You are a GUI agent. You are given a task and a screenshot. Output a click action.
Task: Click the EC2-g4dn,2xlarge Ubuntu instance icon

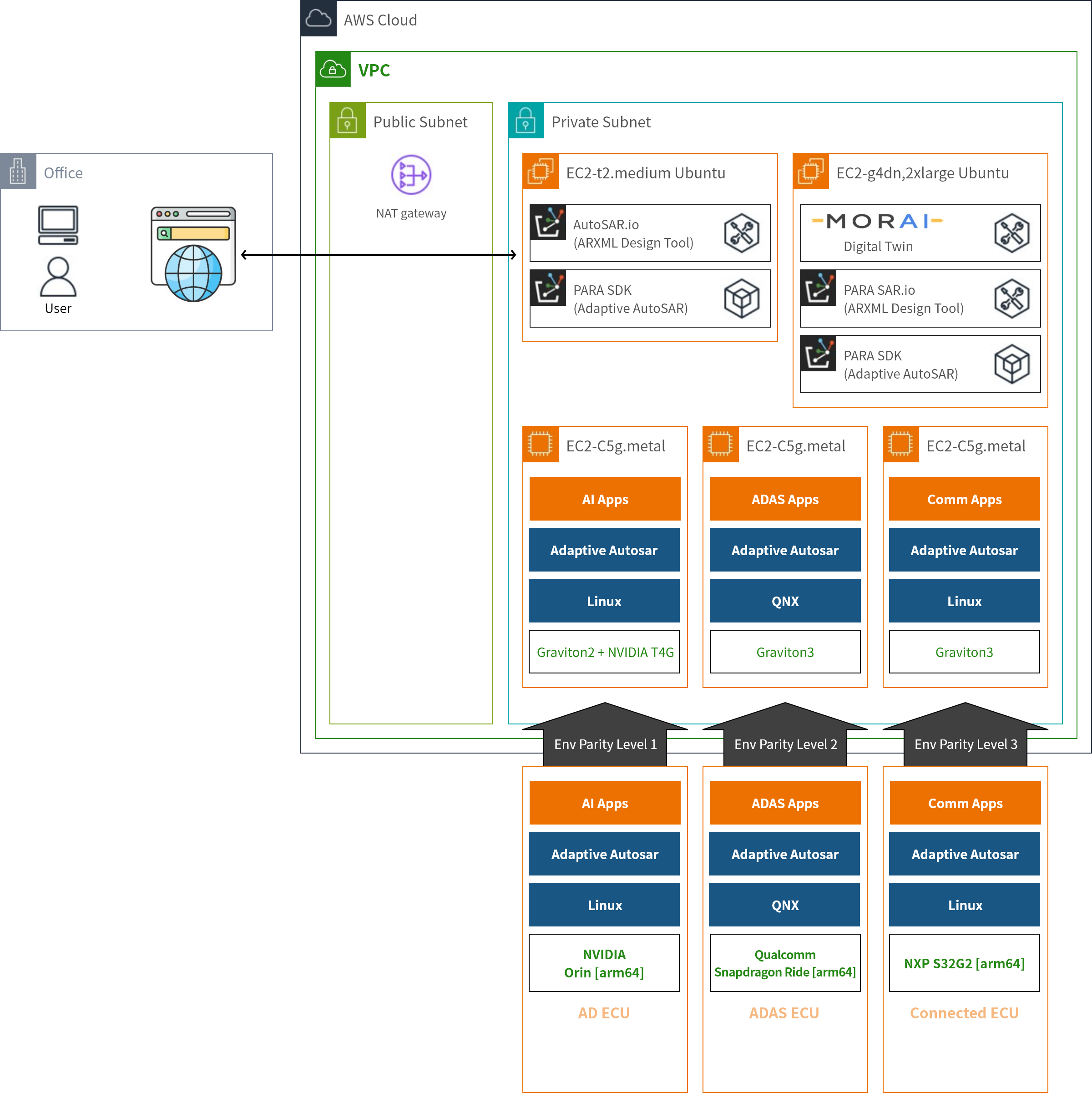tap(810, 172)
